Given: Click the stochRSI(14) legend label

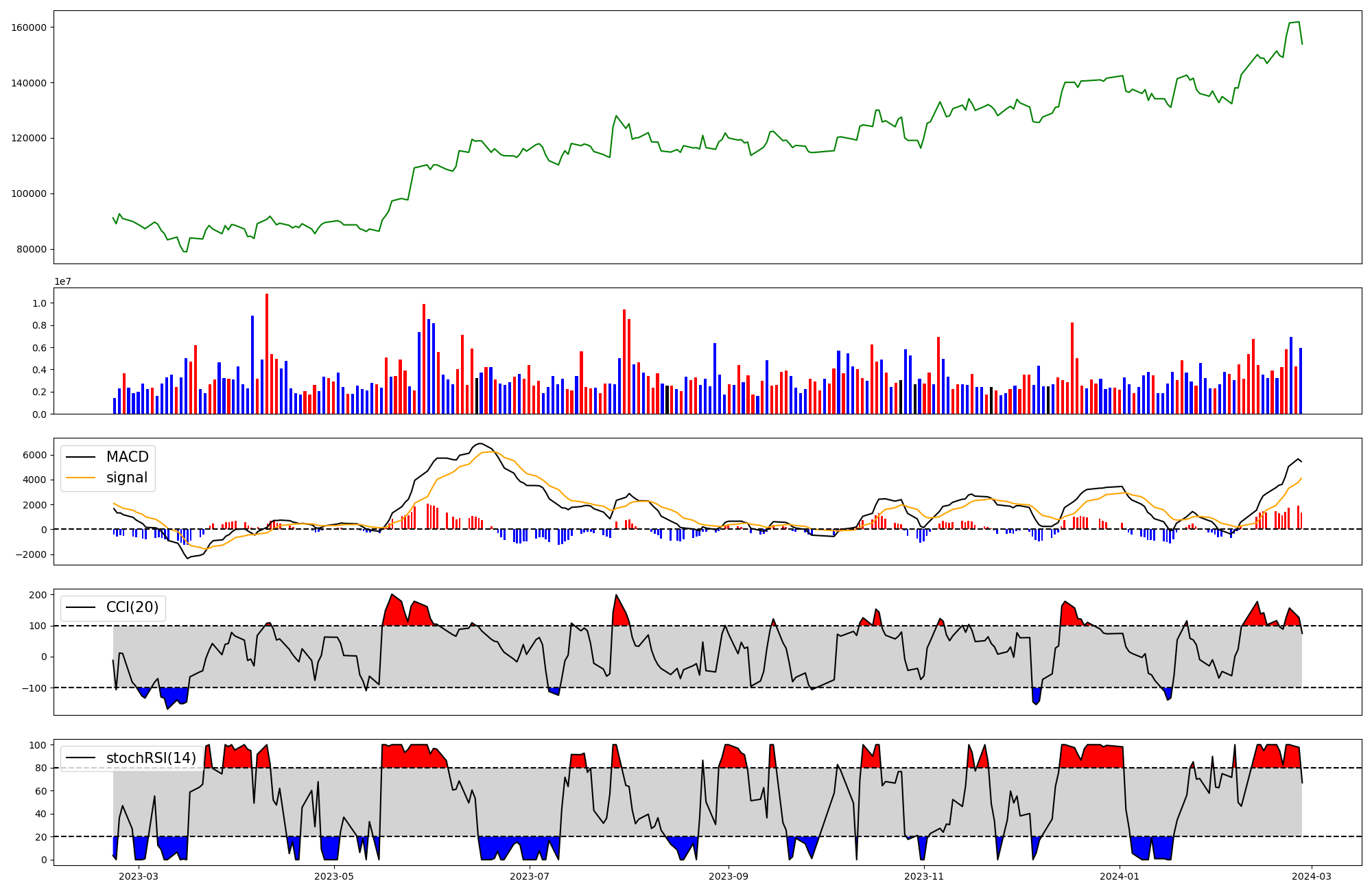Looking at the screenshot, I should point(150,758).
